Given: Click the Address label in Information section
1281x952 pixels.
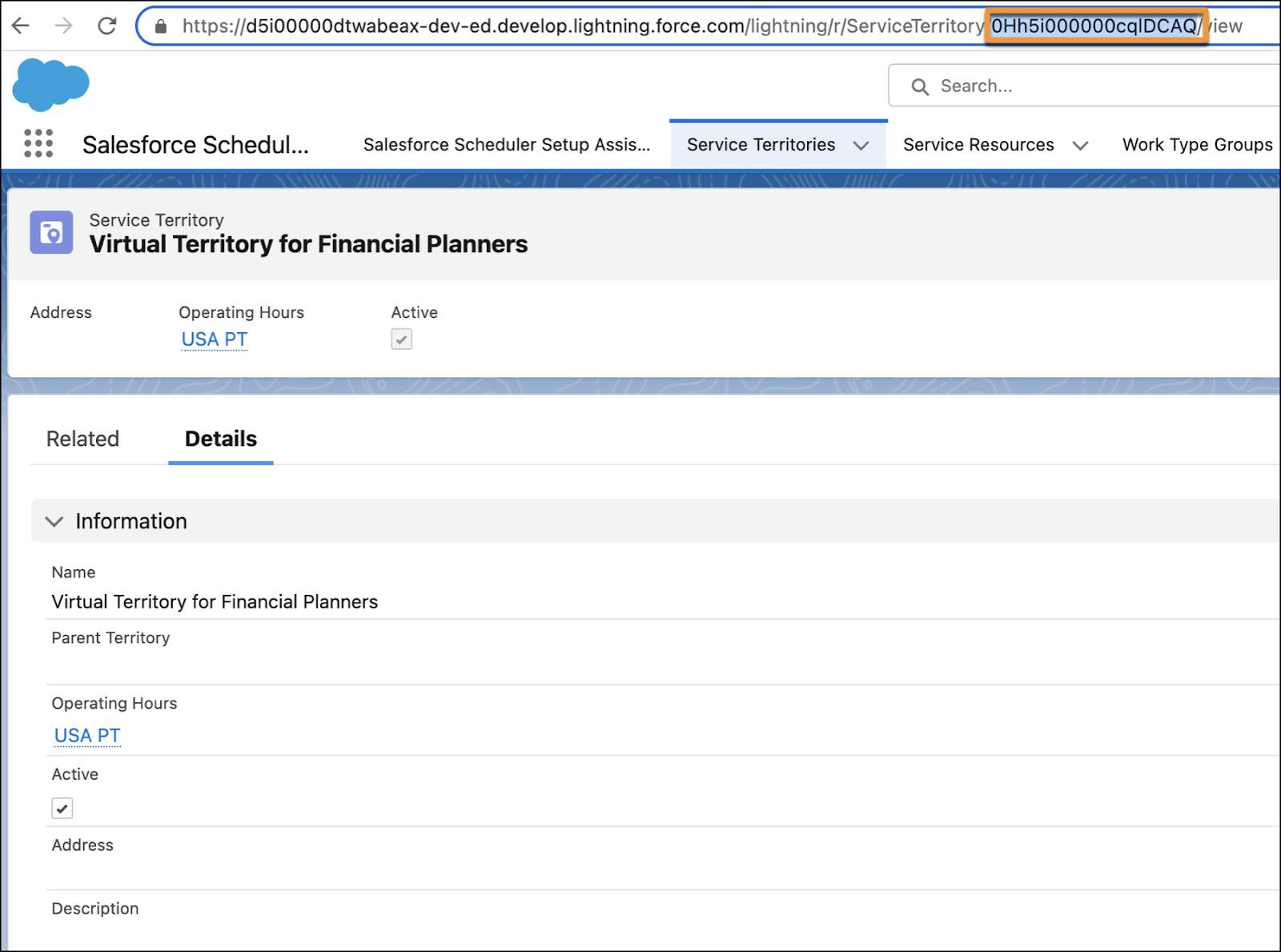Looking at the screenshot, I should 82,846.
